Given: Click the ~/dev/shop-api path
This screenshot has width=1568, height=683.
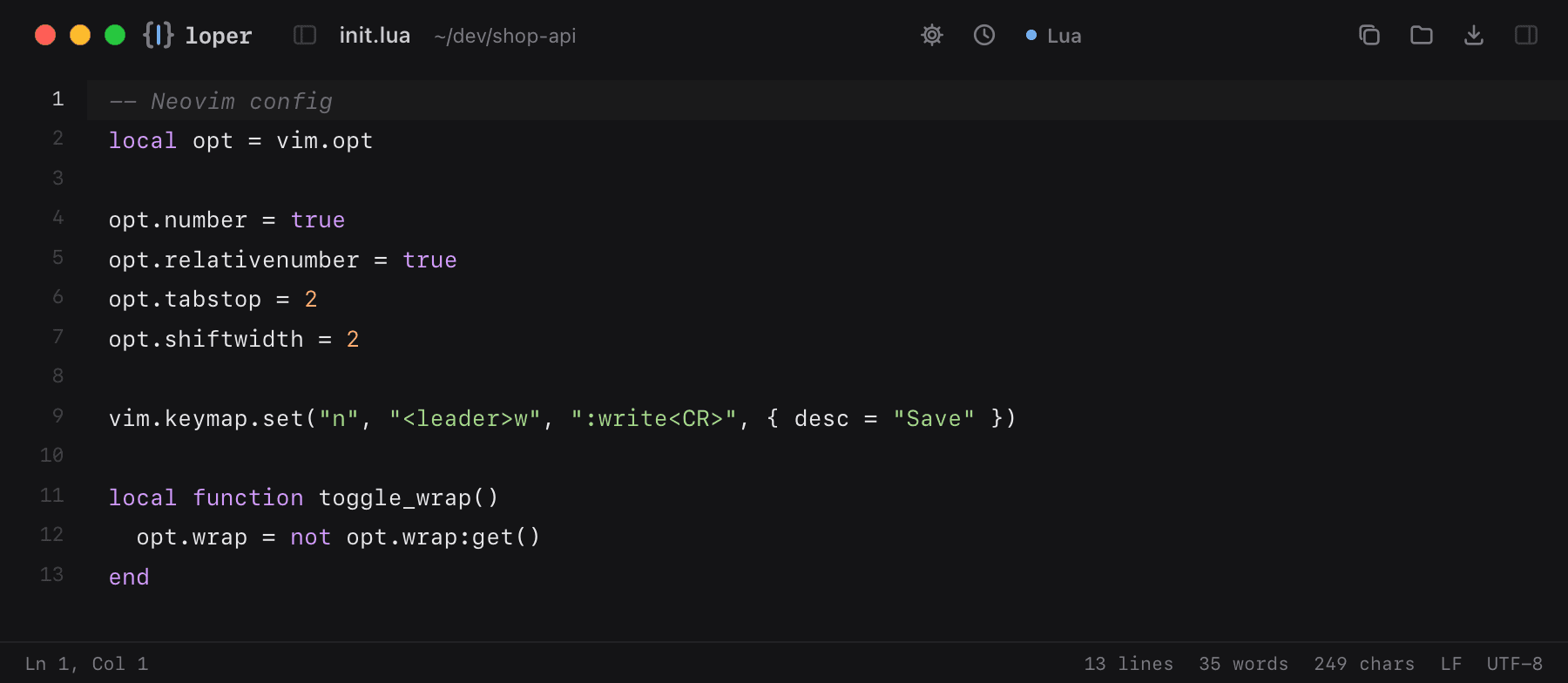Looking at the screenshot, I should (505, 36).
